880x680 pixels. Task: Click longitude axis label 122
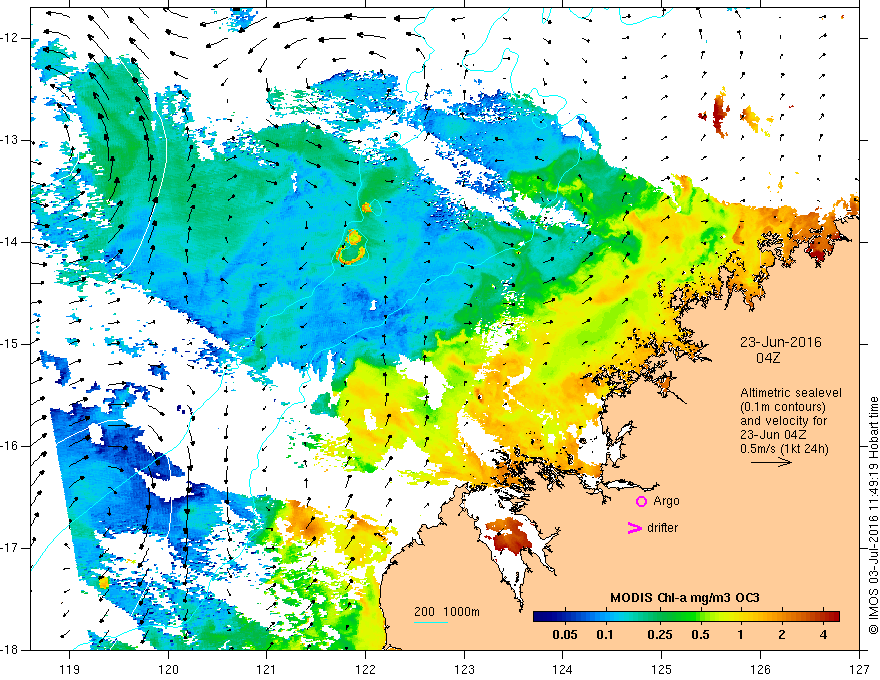tap(365, 669)
